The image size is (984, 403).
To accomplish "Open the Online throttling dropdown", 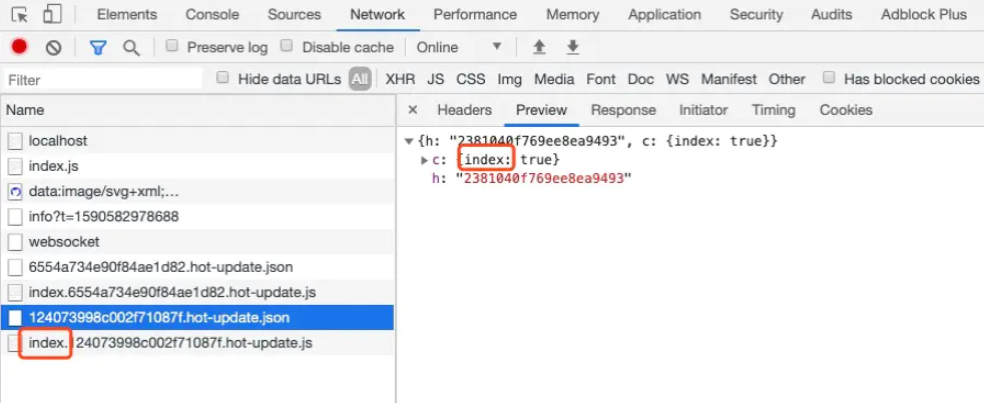I will pos(459,47).
